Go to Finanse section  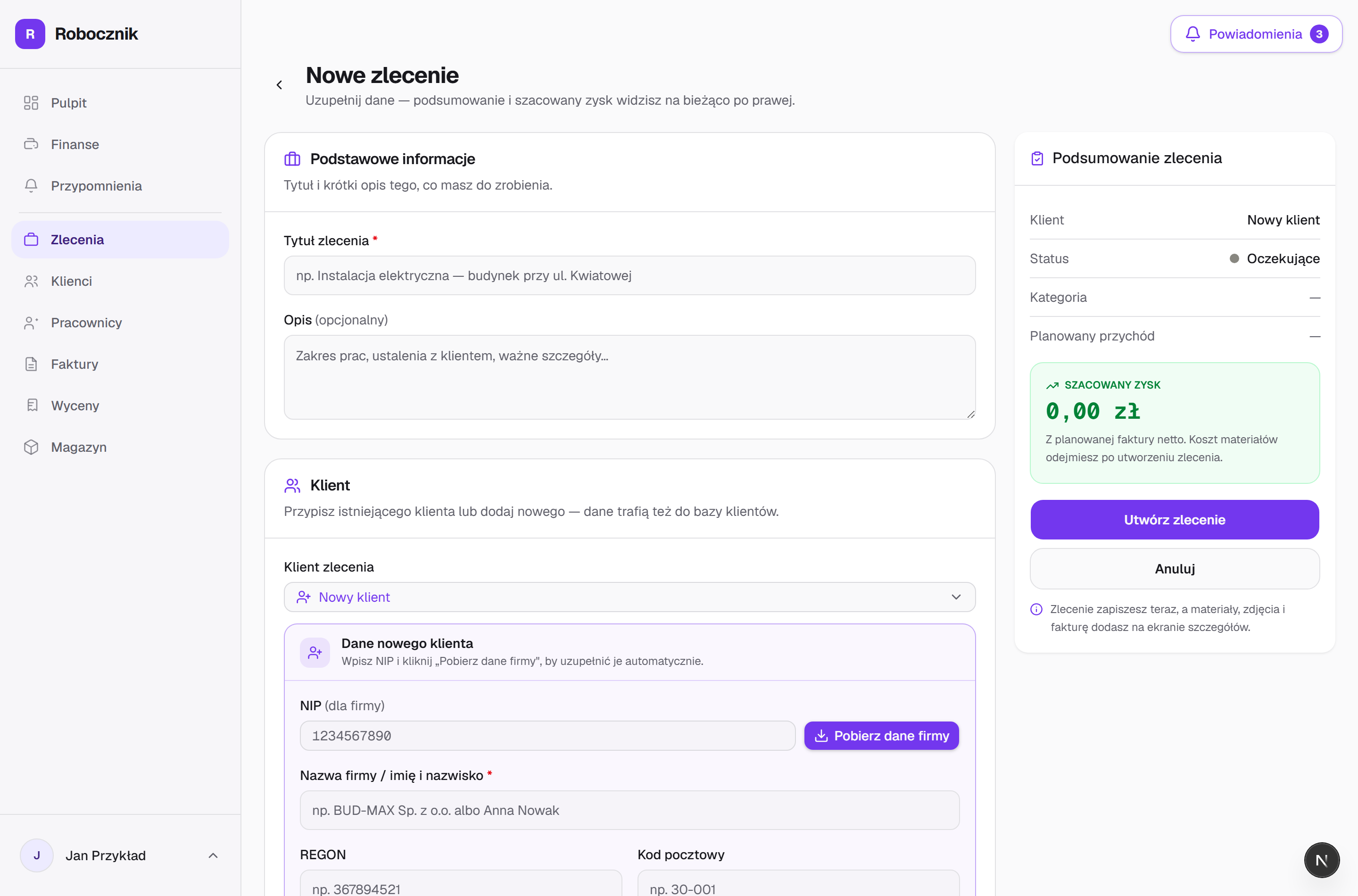coord(120,145)
